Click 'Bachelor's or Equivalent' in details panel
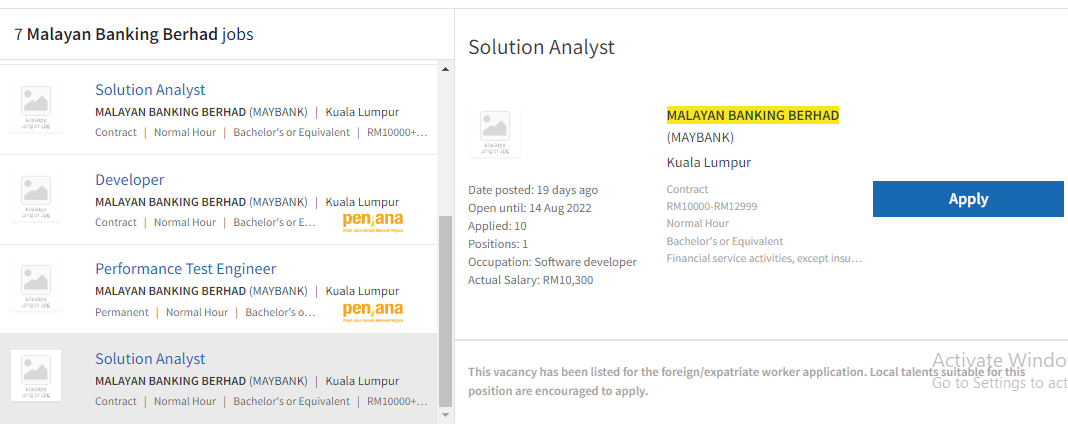Viewport: 1068px width, 424px height. point(725,241)
